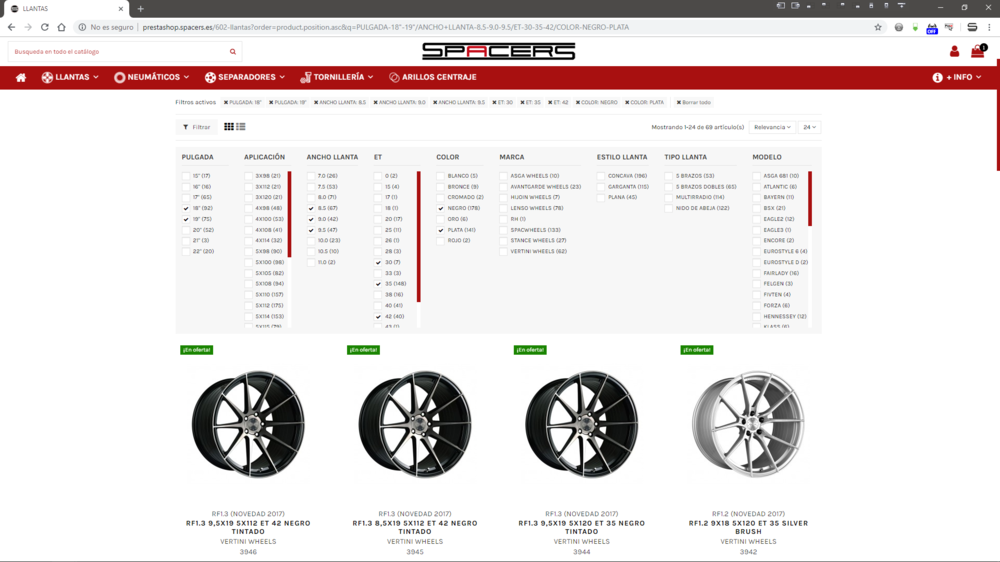Open a new browser tab
The height and width of the screenshot is (562, 1000).
click(x=140, y=9)
